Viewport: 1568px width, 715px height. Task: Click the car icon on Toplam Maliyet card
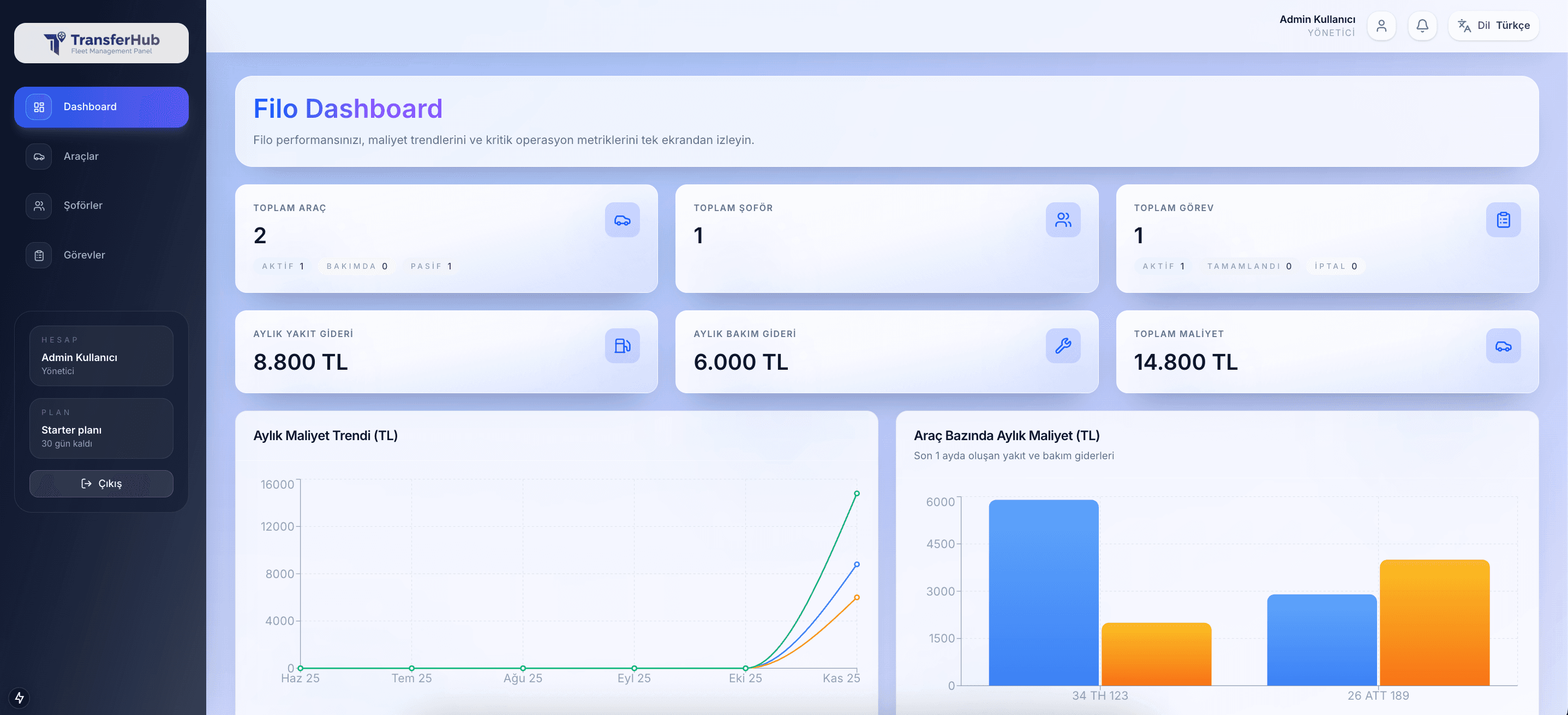point(1504,346)
